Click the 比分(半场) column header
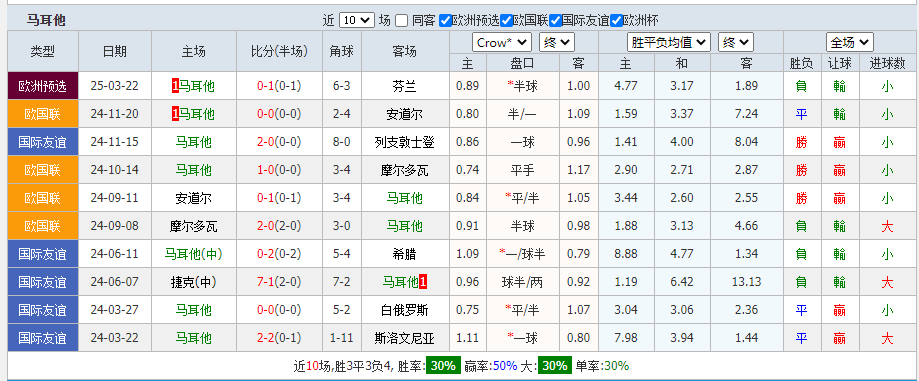The height and width of the screenshot is (381, 919). click(279, 52)
